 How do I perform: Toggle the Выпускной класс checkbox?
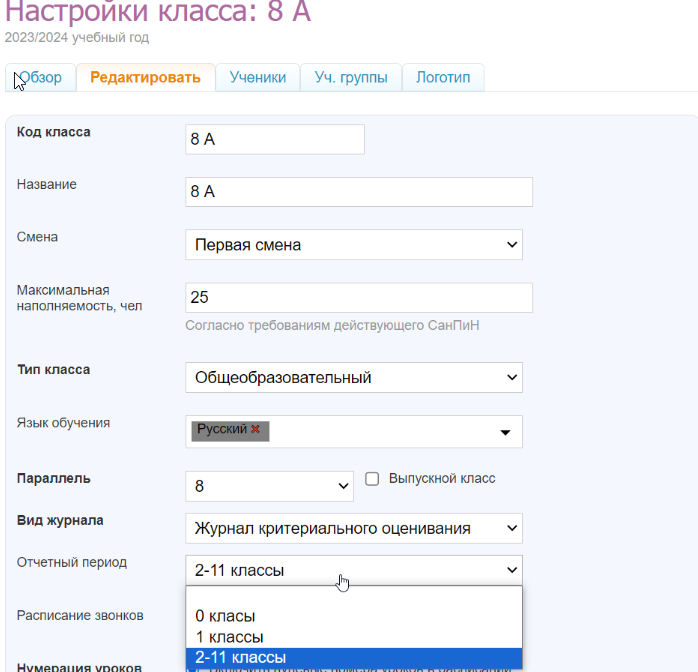372,479
